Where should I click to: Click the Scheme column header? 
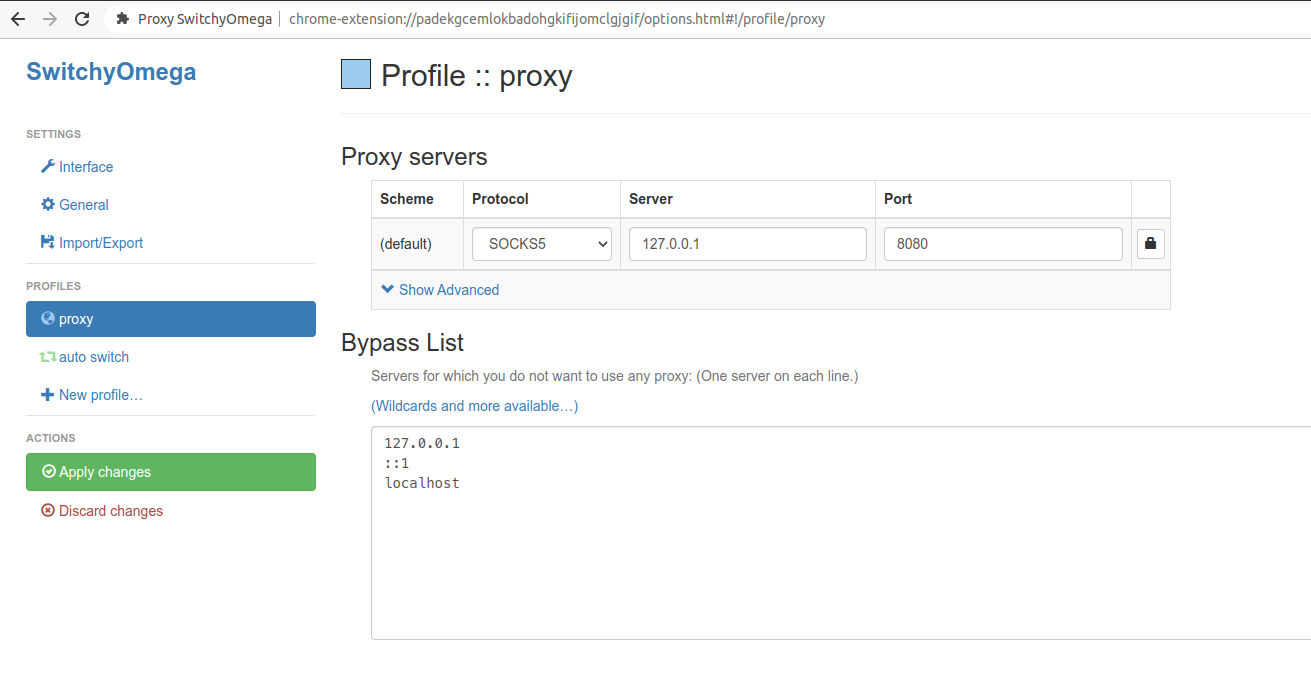click(407, 199)
